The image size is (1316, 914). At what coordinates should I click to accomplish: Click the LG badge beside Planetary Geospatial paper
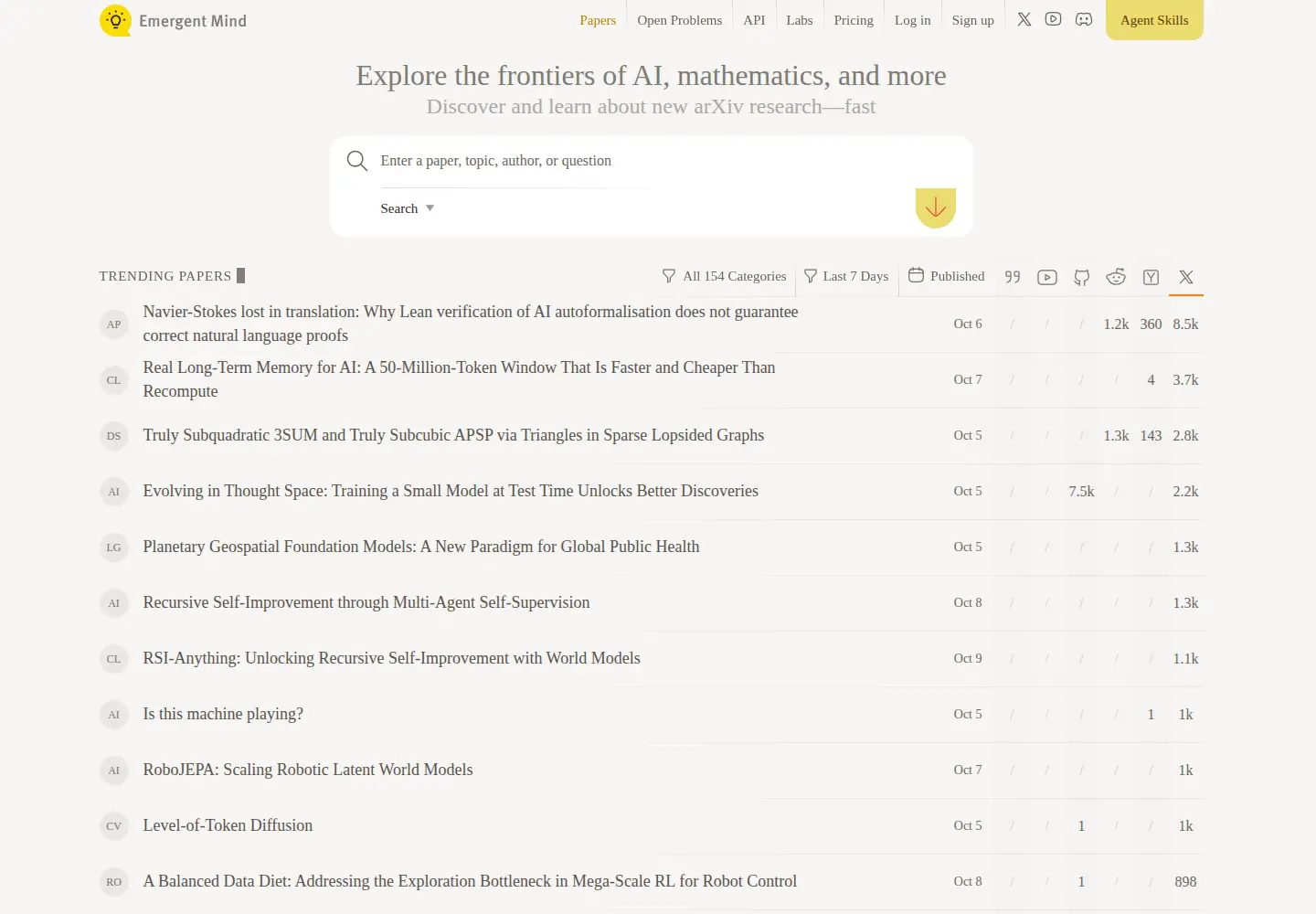coord(114,547)
